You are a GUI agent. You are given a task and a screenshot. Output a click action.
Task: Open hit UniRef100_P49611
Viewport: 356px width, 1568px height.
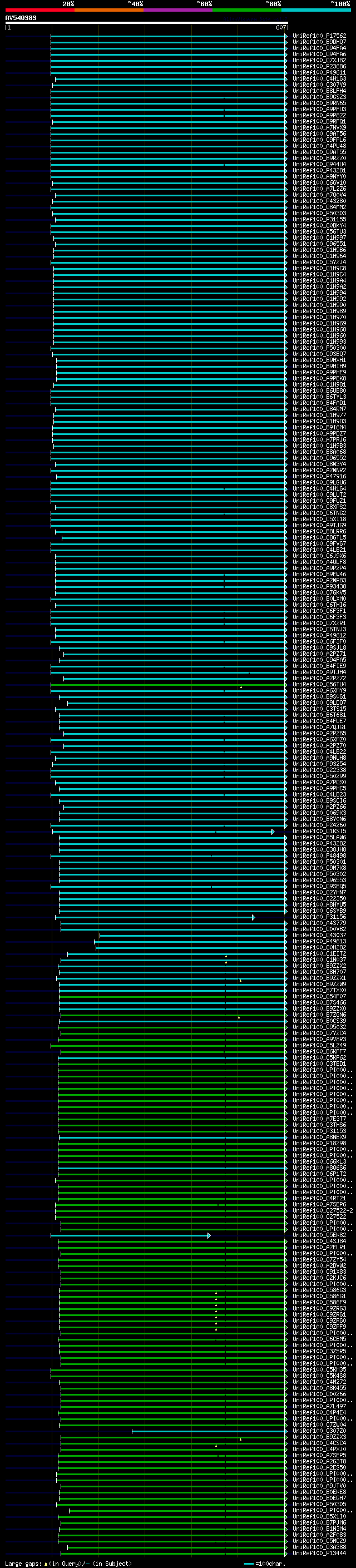[x=319, y=72]
